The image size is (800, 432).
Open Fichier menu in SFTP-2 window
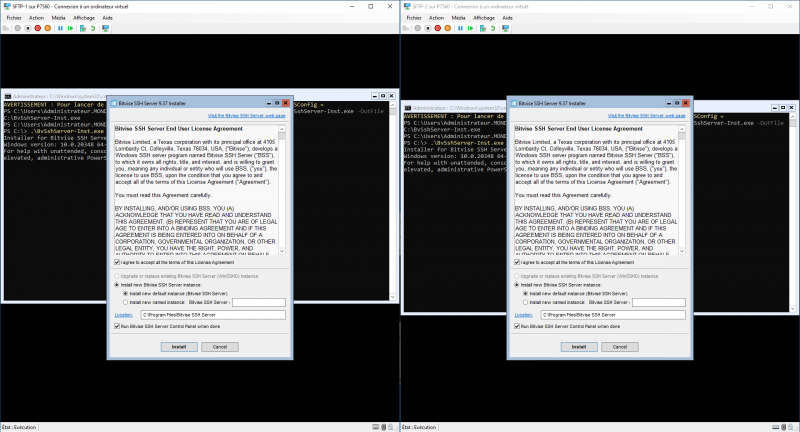414,18
